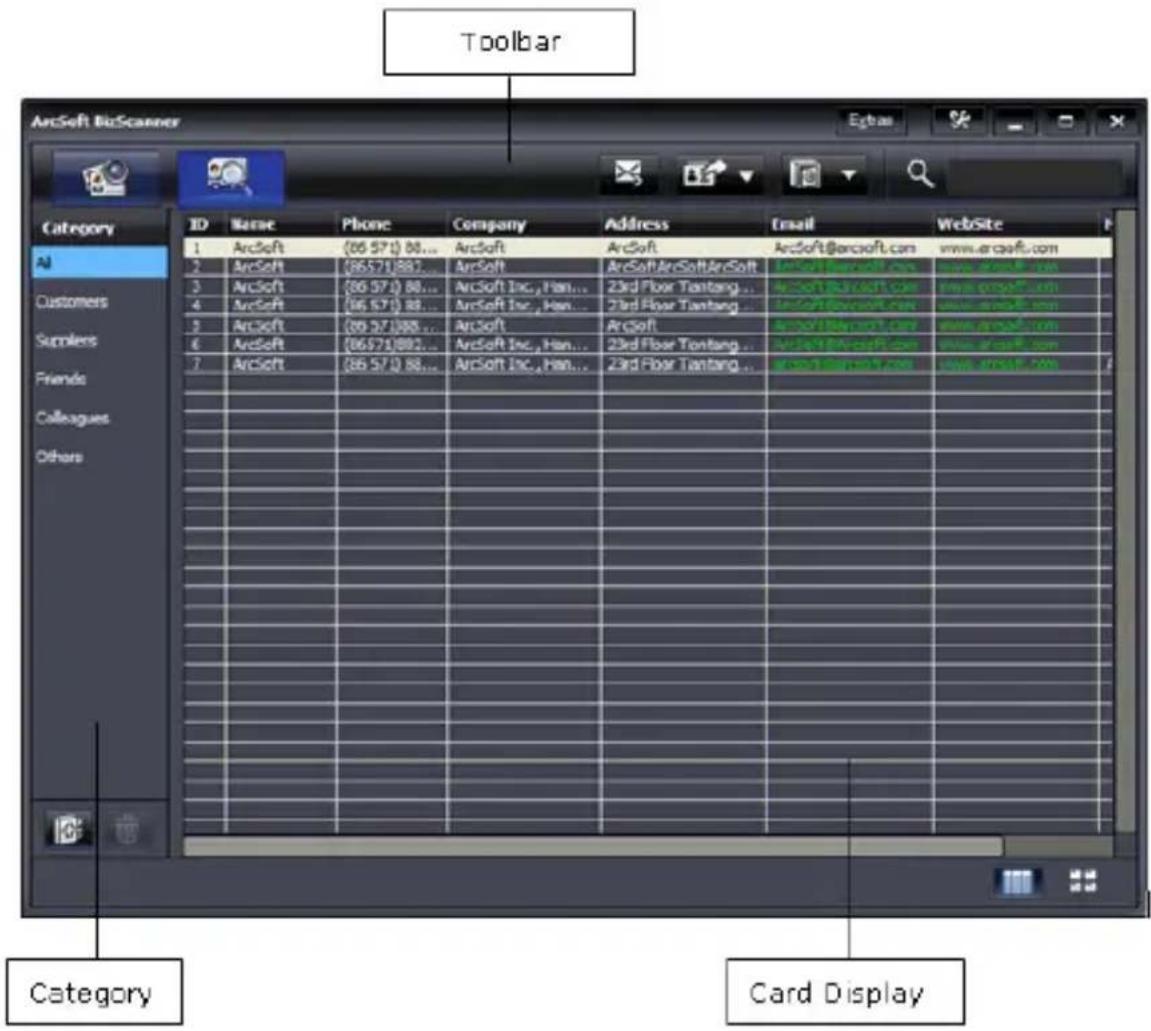The width and height of the screenshot is (1151, 1031).
Task: Click website link in row 6
Action: pos(999,344)
